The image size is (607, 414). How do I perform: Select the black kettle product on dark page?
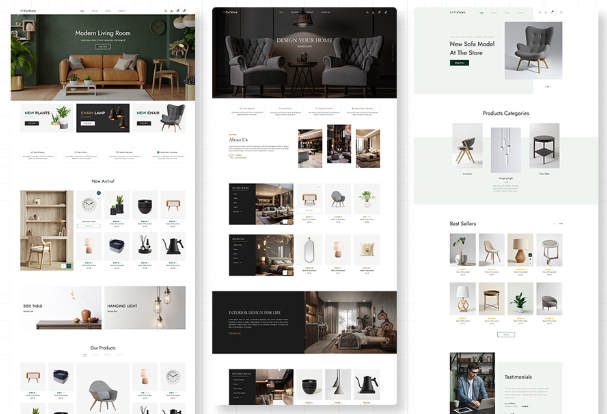pos(367,384)
